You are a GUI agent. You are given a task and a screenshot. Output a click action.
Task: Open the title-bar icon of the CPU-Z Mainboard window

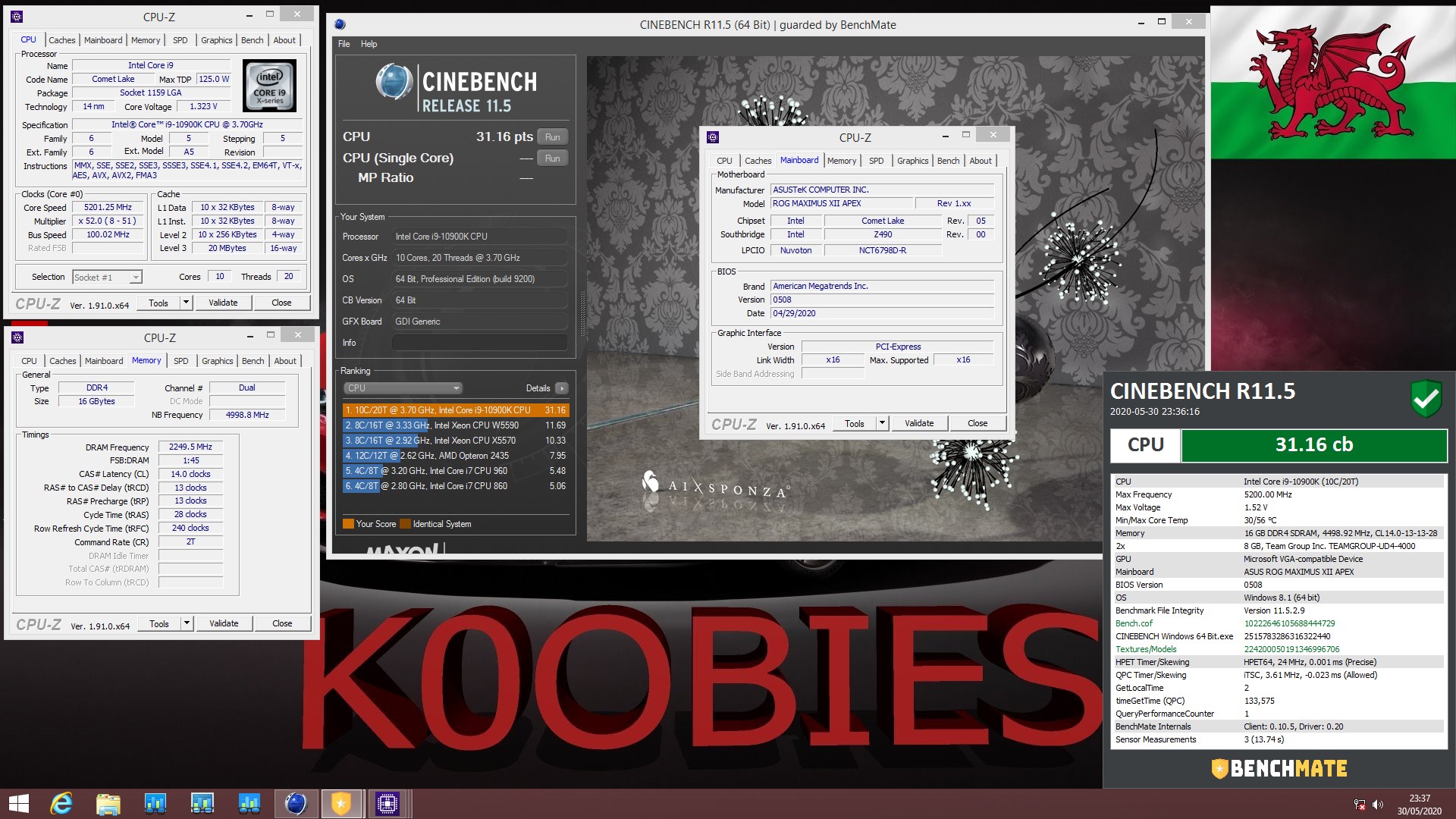pos(712,137)
